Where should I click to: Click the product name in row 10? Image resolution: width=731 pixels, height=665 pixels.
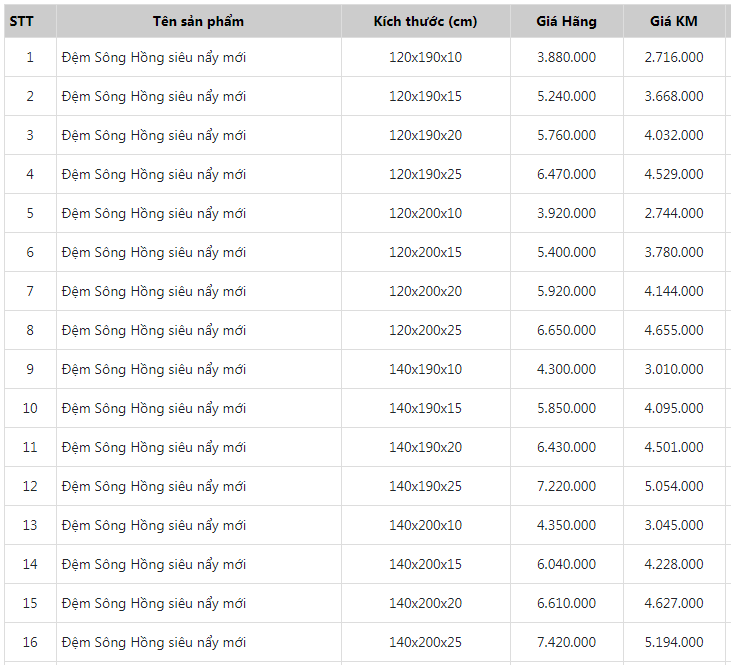click(x=153, y=408)
